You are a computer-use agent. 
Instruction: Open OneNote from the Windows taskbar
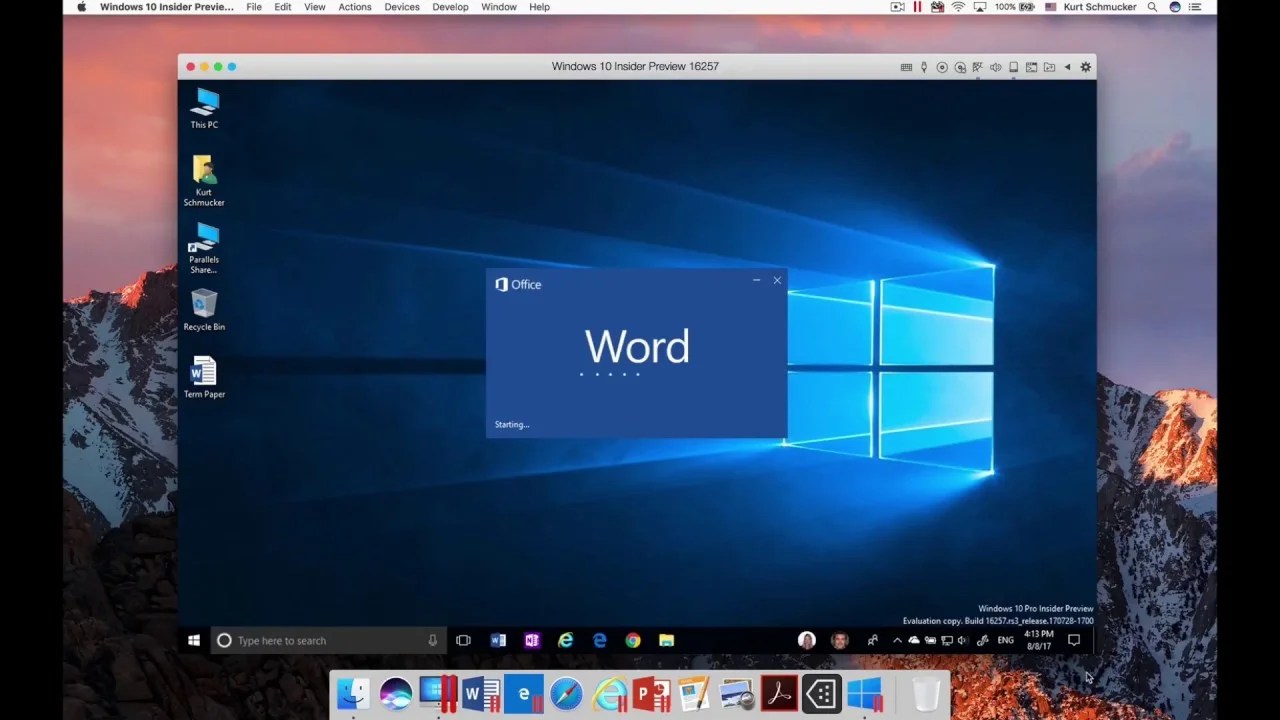(x=532, y=640)
